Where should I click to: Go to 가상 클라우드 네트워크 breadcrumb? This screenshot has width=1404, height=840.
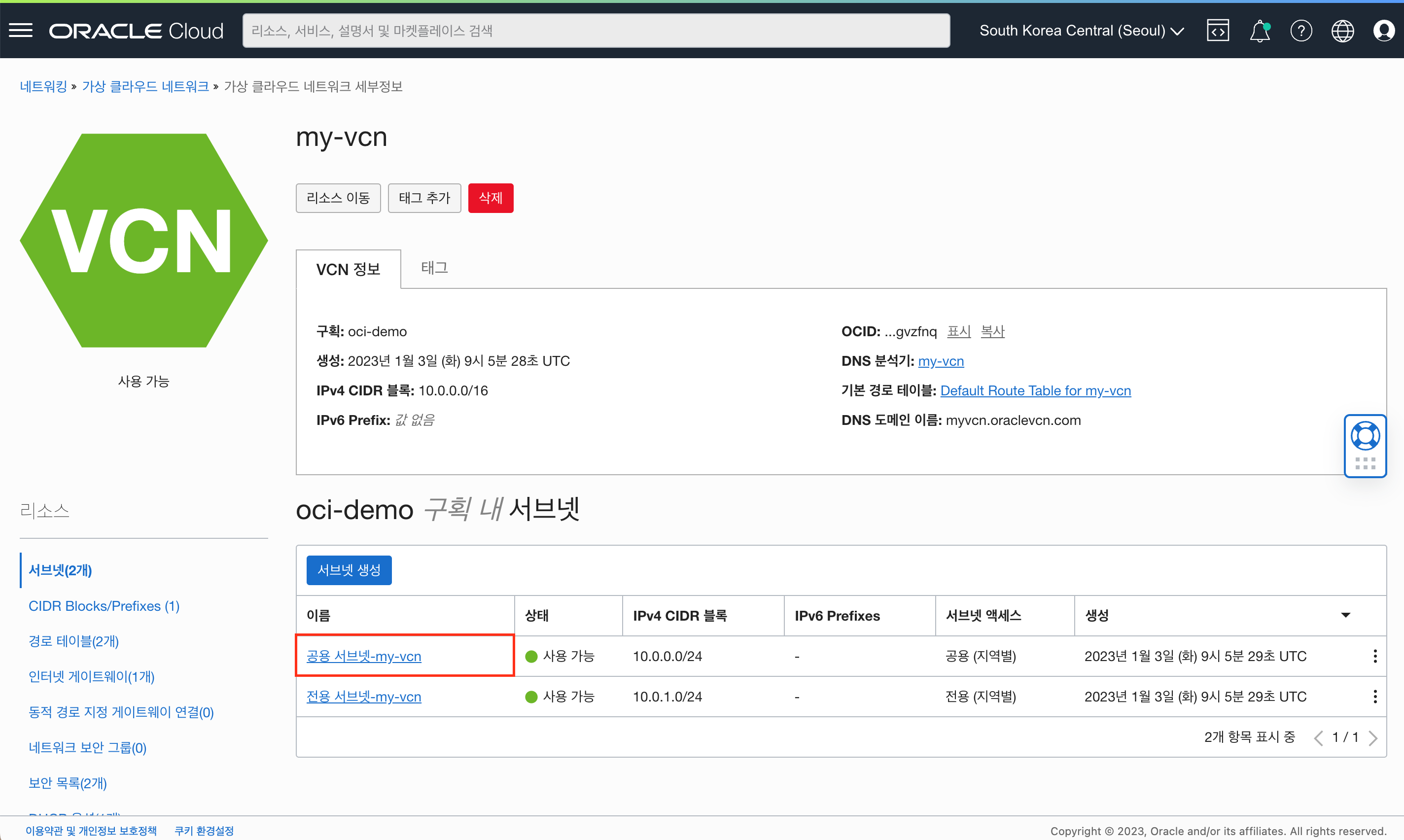point(145,87)
